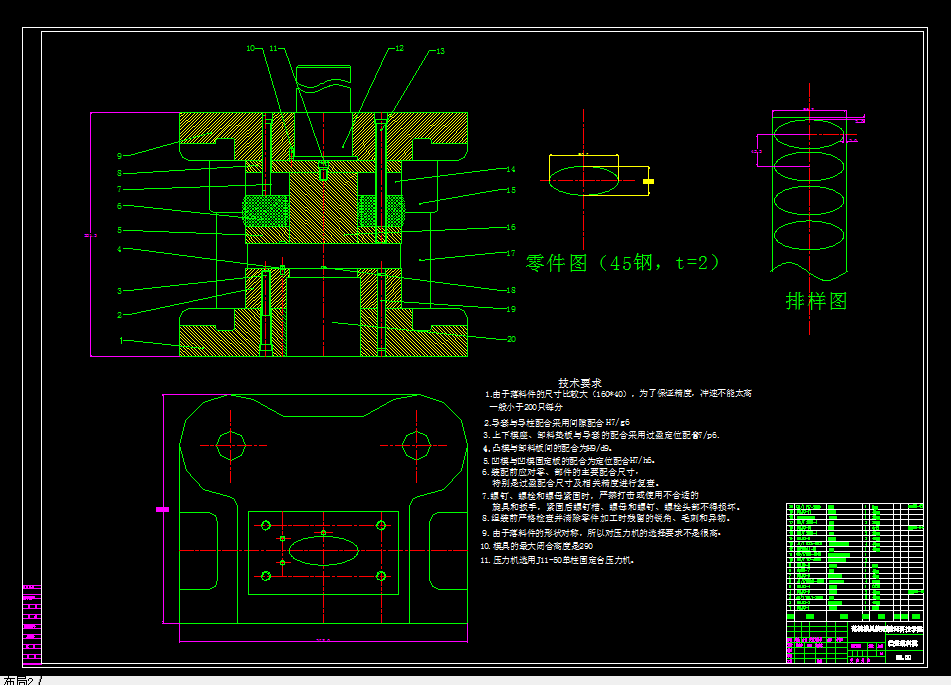This screenshot has width=951, height=685.
Task: Select part callout number 18
Action: coord(511,290)
